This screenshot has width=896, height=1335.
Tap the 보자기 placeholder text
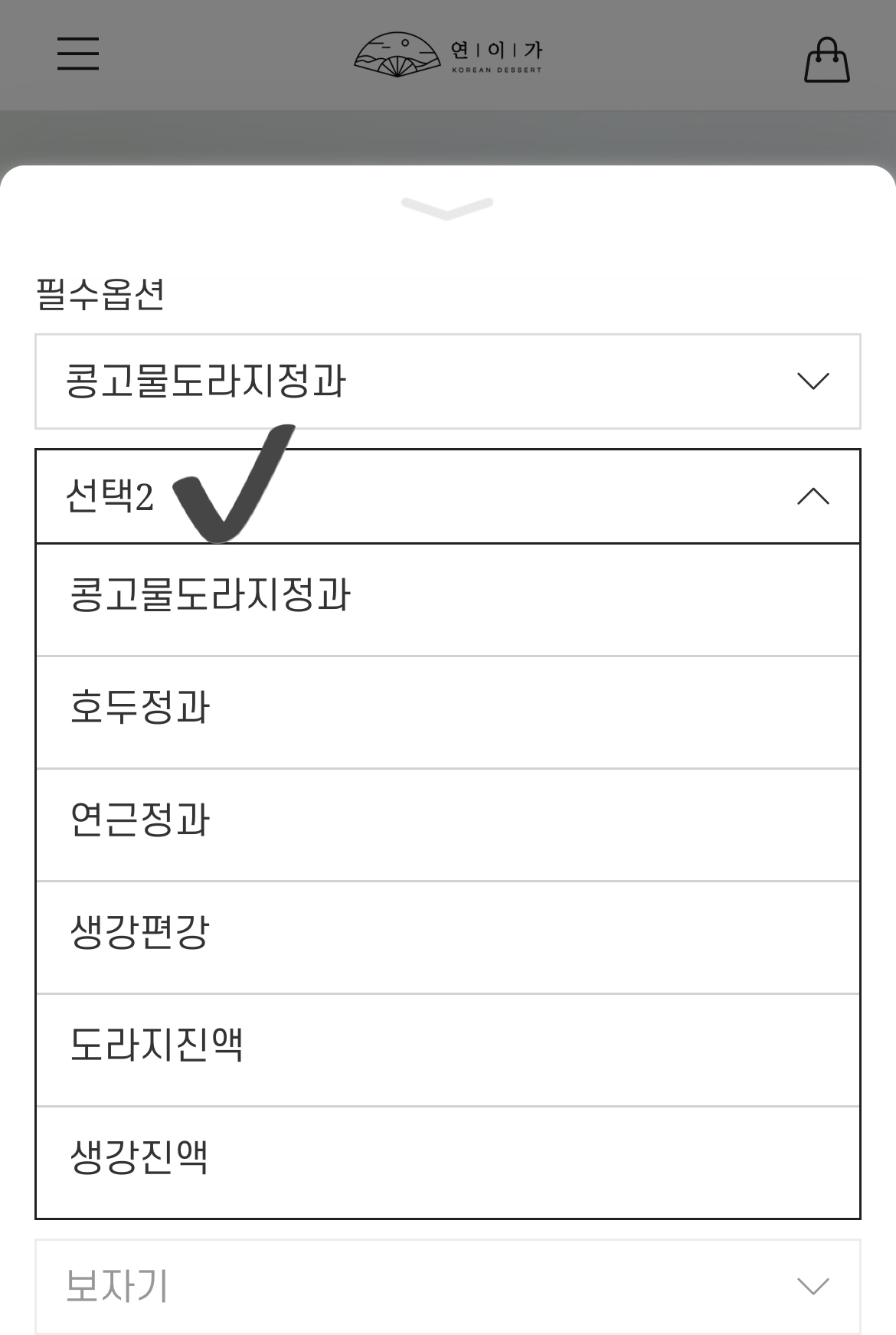coord(116,1286)
